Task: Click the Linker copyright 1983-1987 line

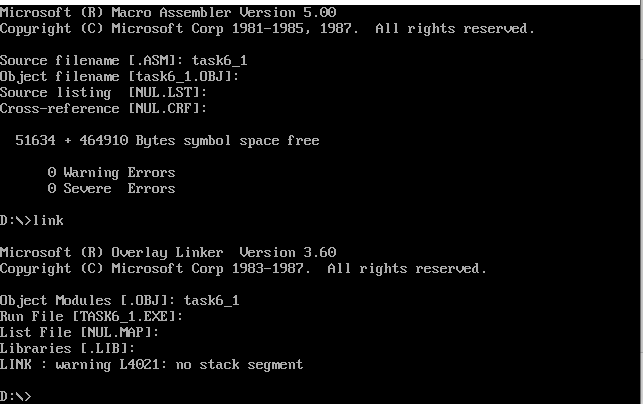Action: click(243, 269)
